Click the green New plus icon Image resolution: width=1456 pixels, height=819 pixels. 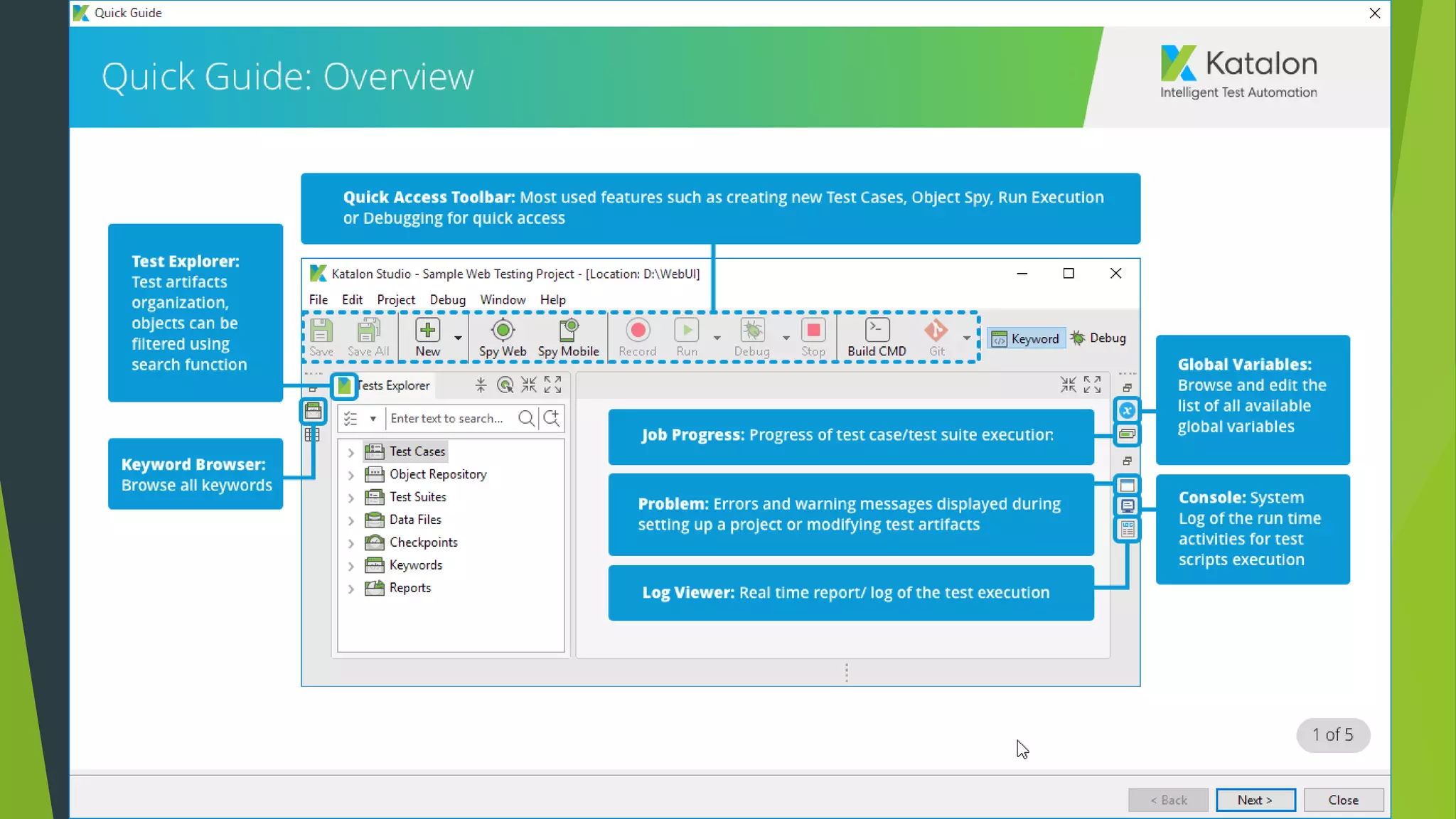[427, 331]
